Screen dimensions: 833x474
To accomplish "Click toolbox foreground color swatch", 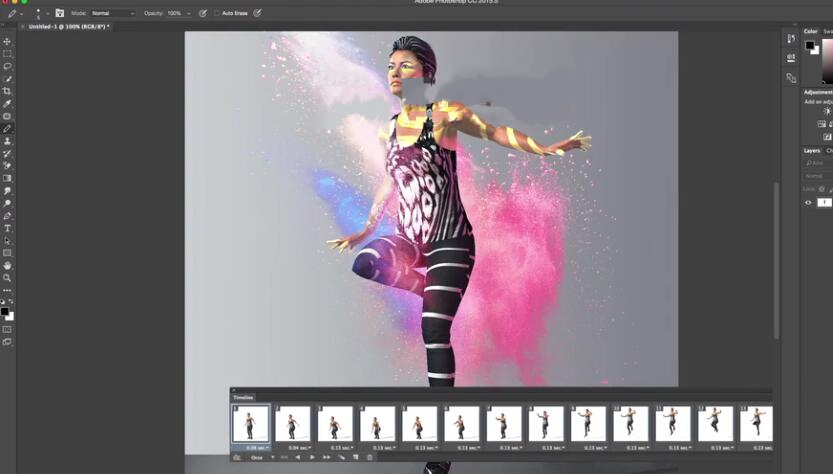I will [x=4, y=311].
